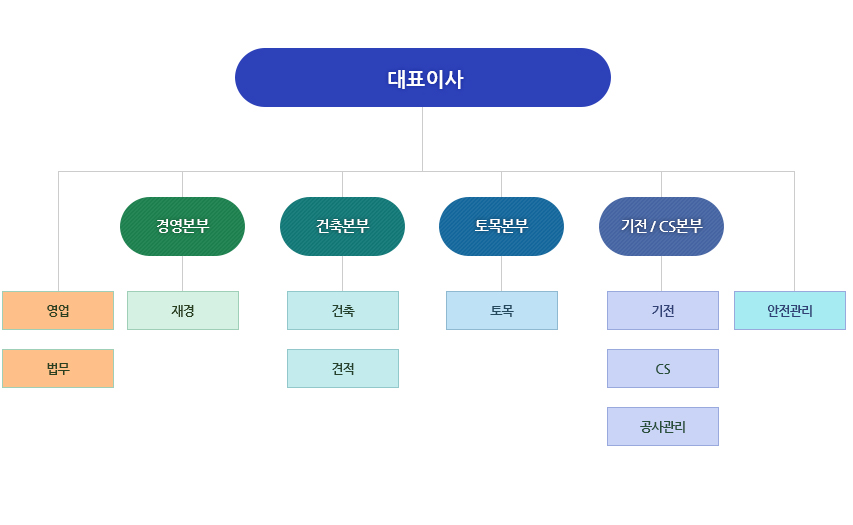Select the green 경영본부 division node
This screenshot has height=525, width=853.
tap(182, 226)
